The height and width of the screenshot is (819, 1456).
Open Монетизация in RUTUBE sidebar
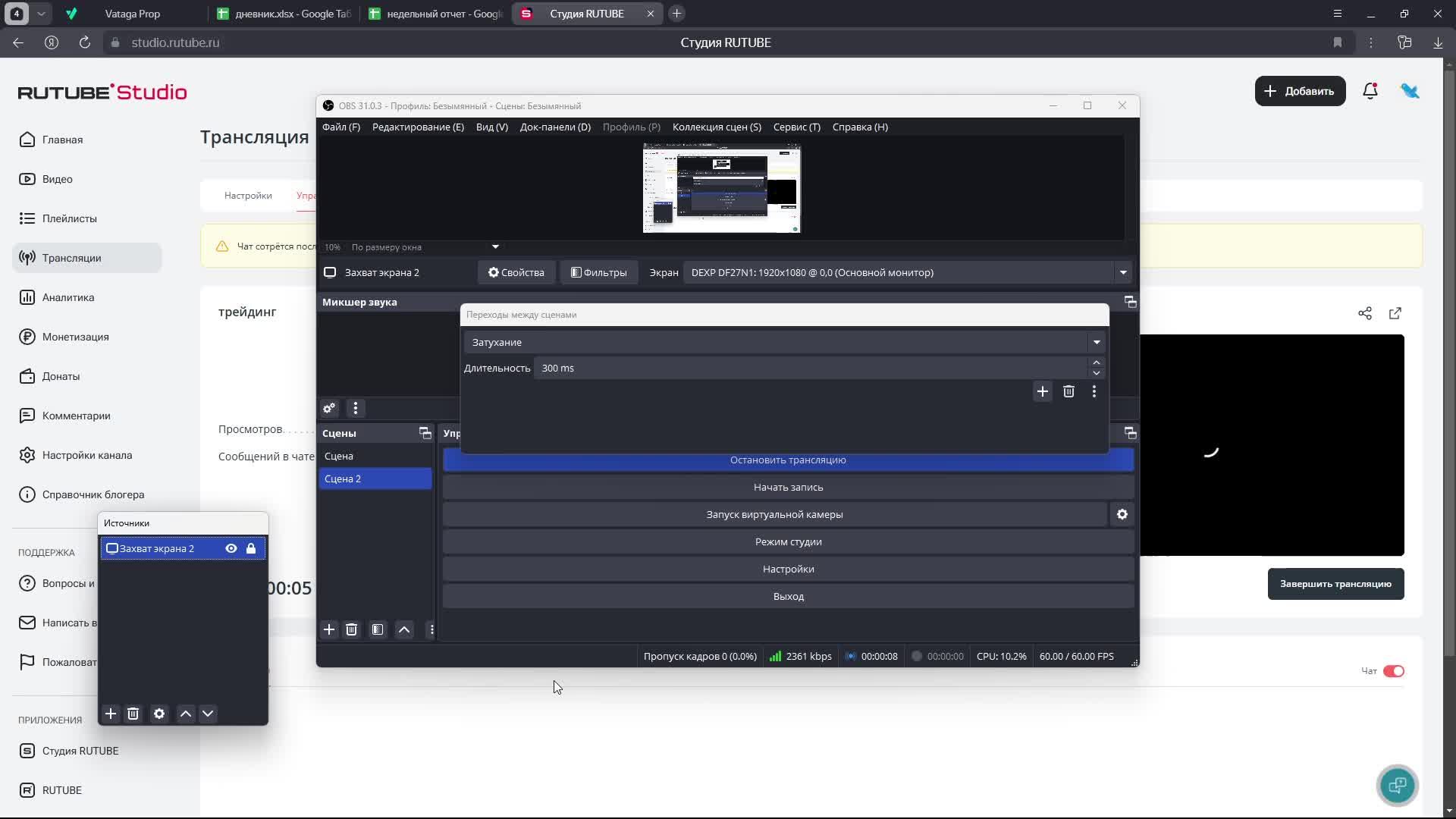click(x=75, y=337)
